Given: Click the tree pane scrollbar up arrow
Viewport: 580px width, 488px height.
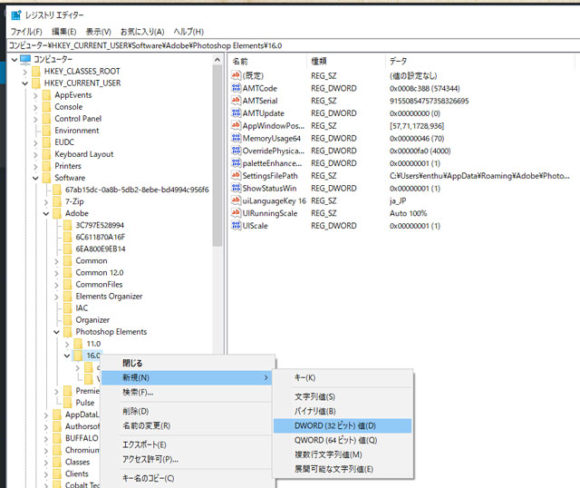Looking at the screenshot, I should 217,60.
